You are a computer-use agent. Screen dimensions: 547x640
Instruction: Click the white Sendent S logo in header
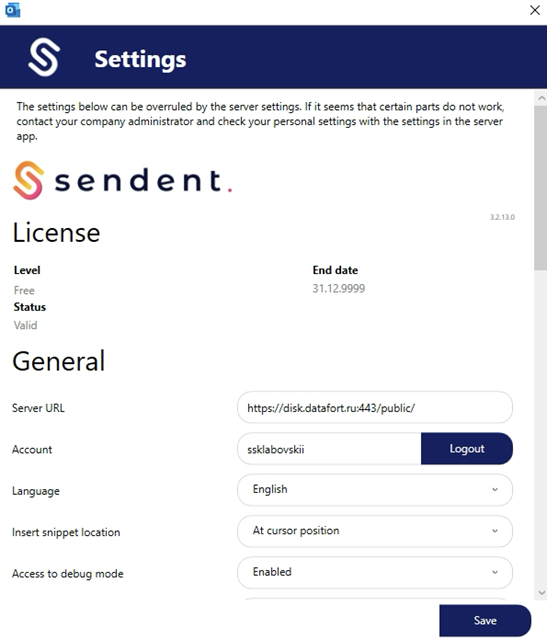[44, 57]
